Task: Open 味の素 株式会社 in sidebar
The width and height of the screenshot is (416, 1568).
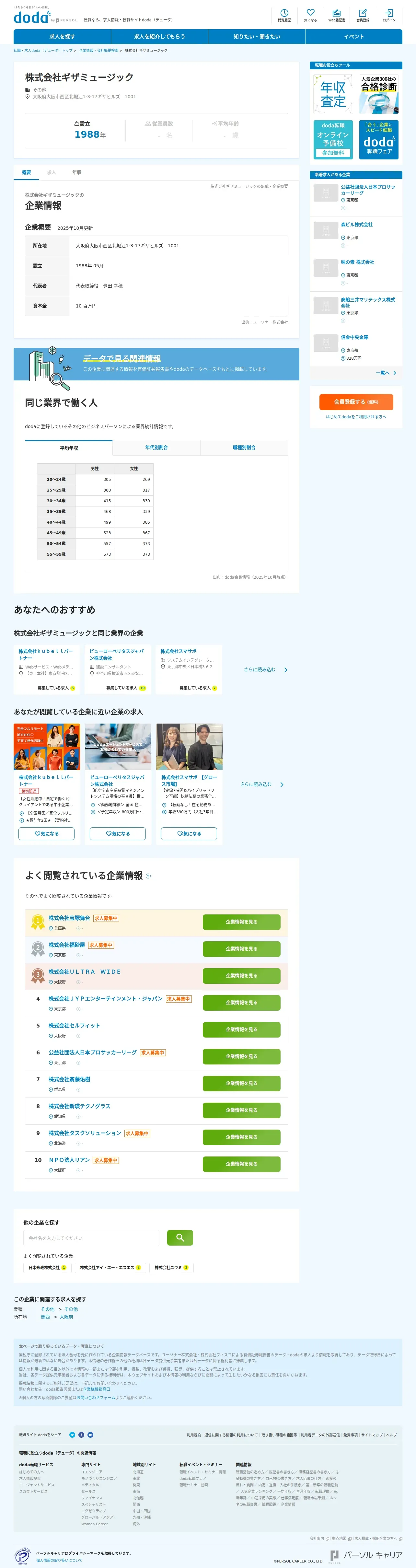Action: click(357, 262)
